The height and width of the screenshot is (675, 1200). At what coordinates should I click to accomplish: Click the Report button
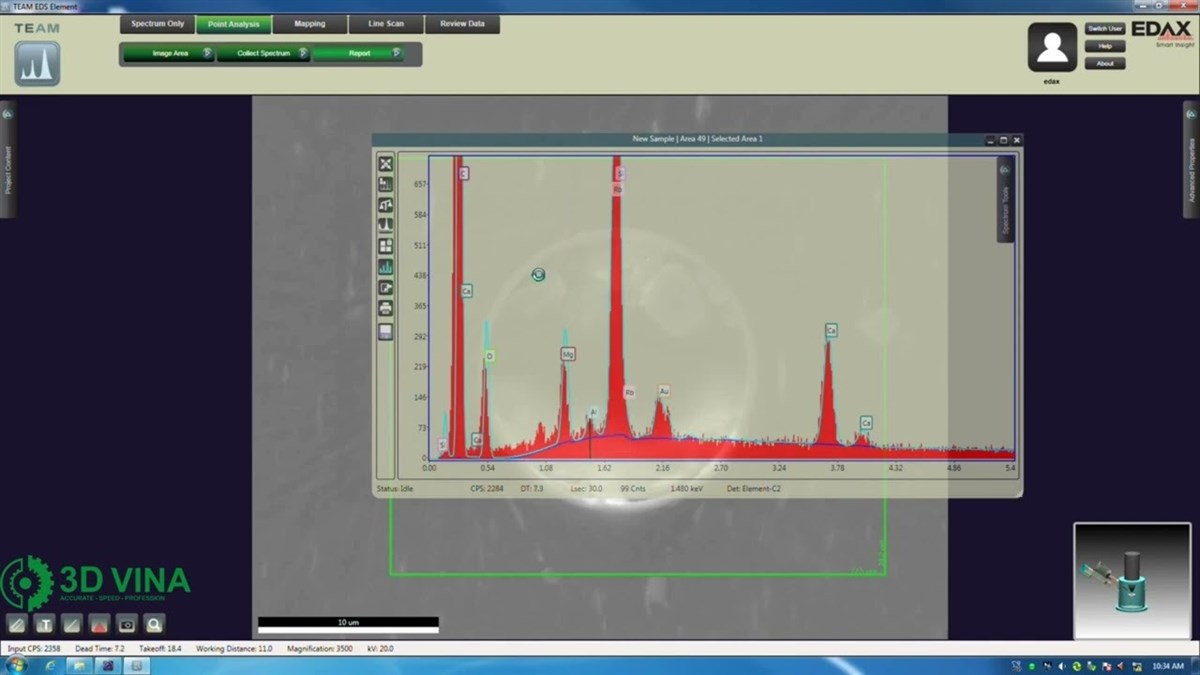359,54
